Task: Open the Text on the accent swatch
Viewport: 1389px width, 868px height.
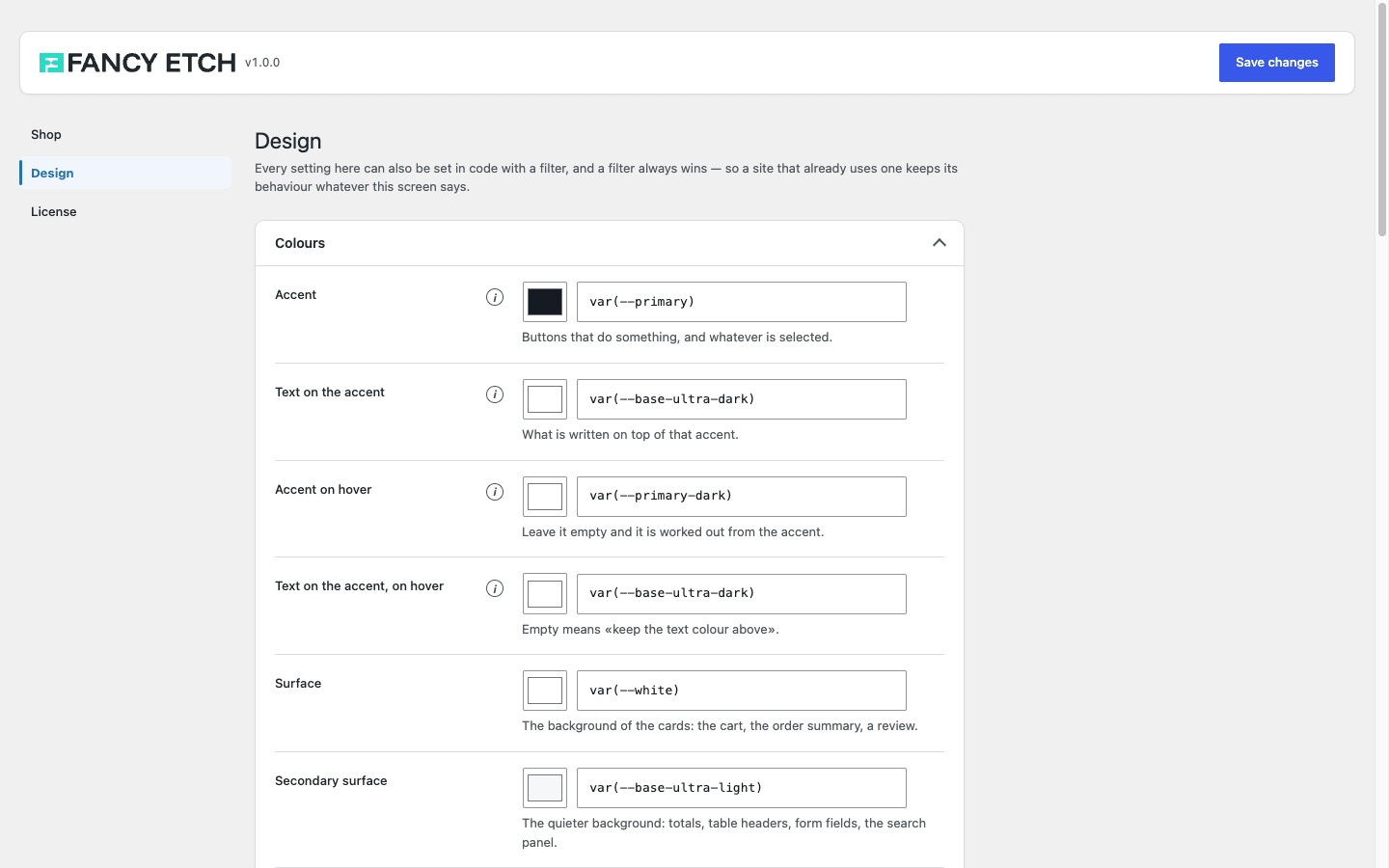Action: coord(545,399)
